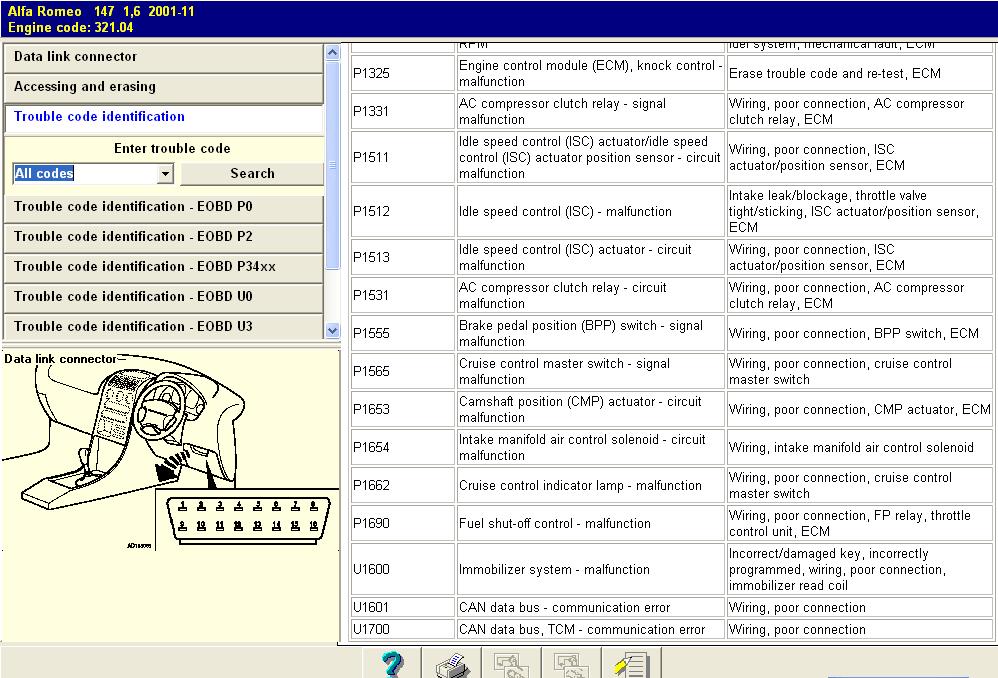Click 'Immobilizer system - malfunction' description
The height and width of the screenshot is (678, 998).
pyautogui.click(x=590, y=569)
